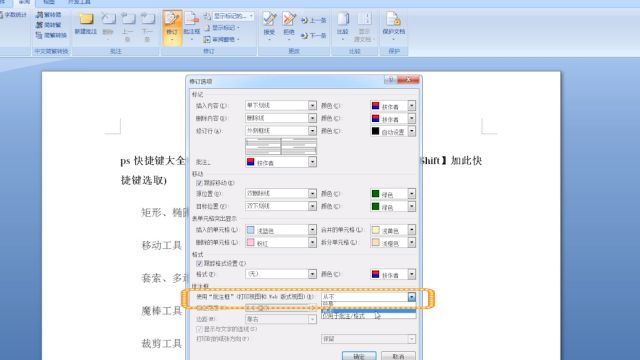Open the 审阅窗格 reviewing pane
The image size is (640, 360).
pos(221,40)
